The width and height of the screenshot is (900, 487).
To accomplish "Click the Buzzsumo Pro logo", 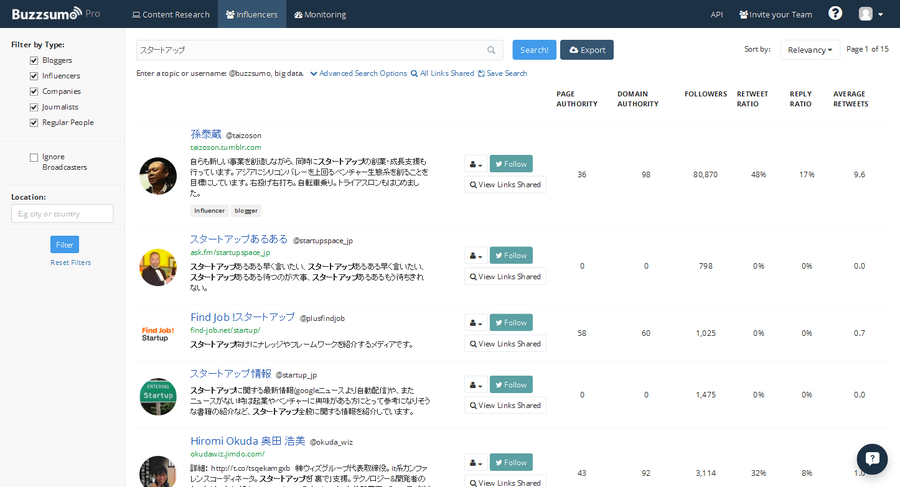I will pos(56,14).
